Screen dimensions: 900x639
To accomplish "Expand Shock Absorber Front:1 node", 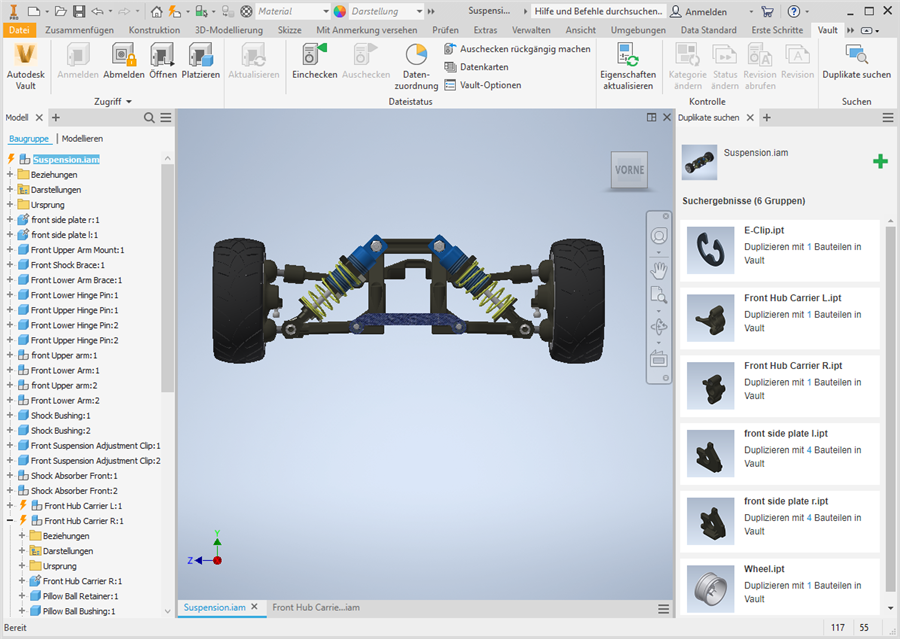I will 10,475.
